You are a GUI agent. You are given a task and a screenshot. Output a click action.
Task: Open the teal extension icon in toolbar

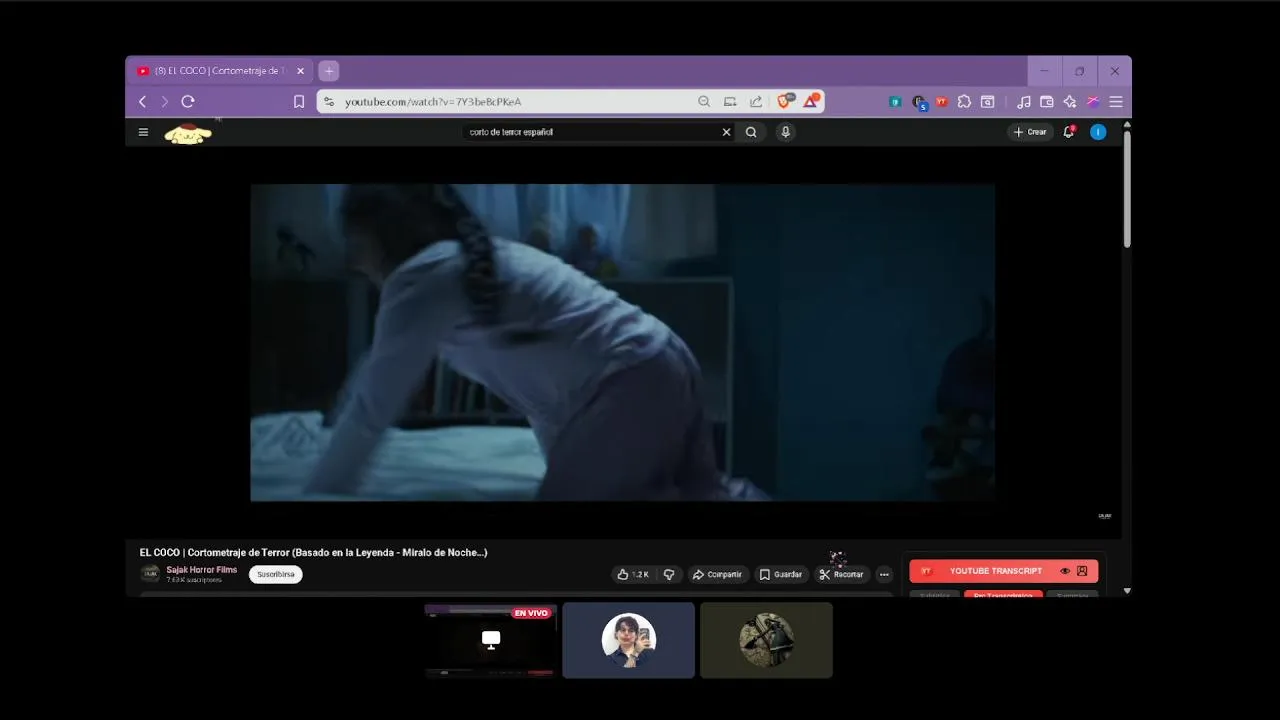click(895, 101)
